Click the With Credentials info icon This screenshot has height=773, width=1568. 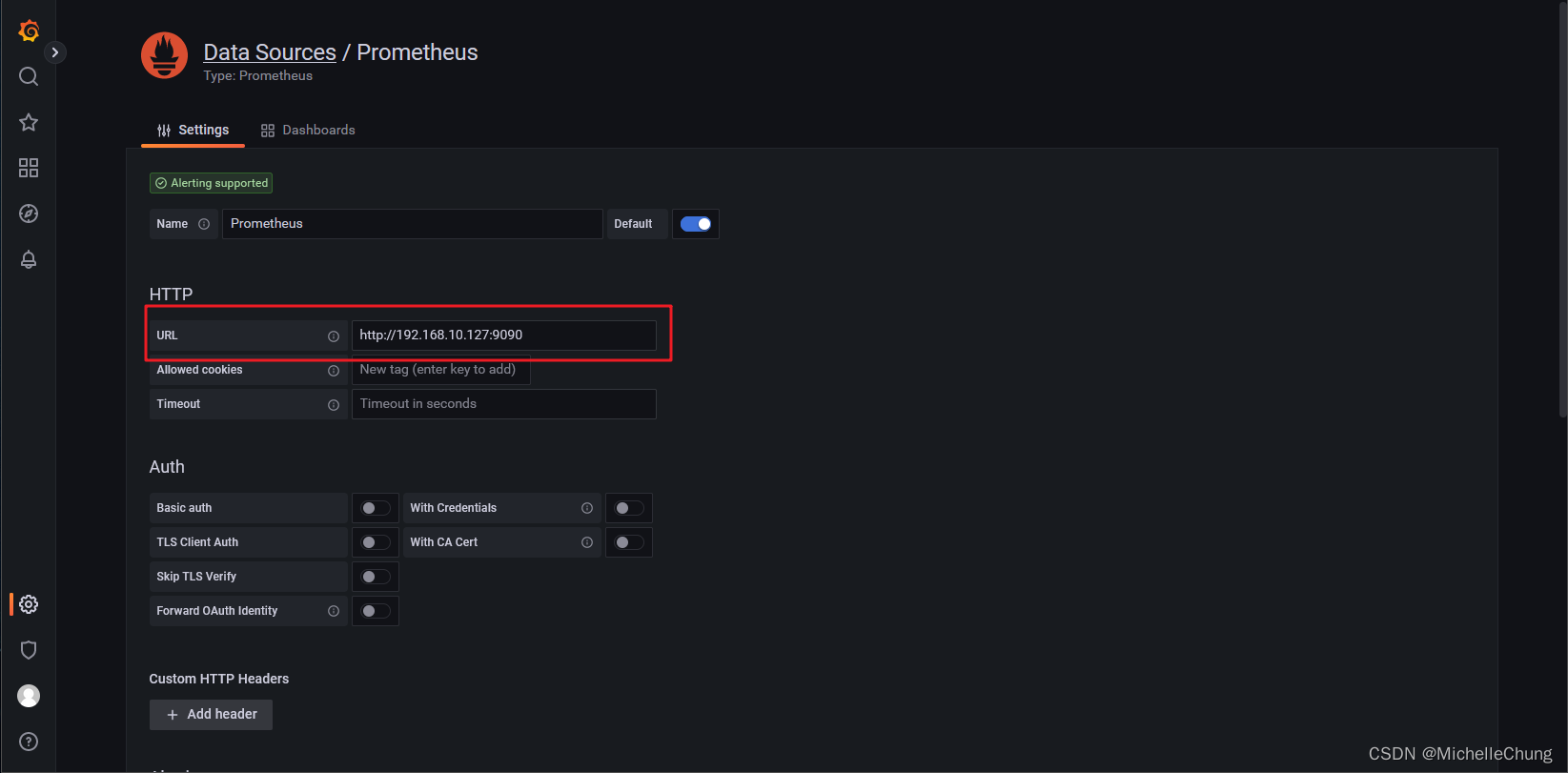point(587,508)
